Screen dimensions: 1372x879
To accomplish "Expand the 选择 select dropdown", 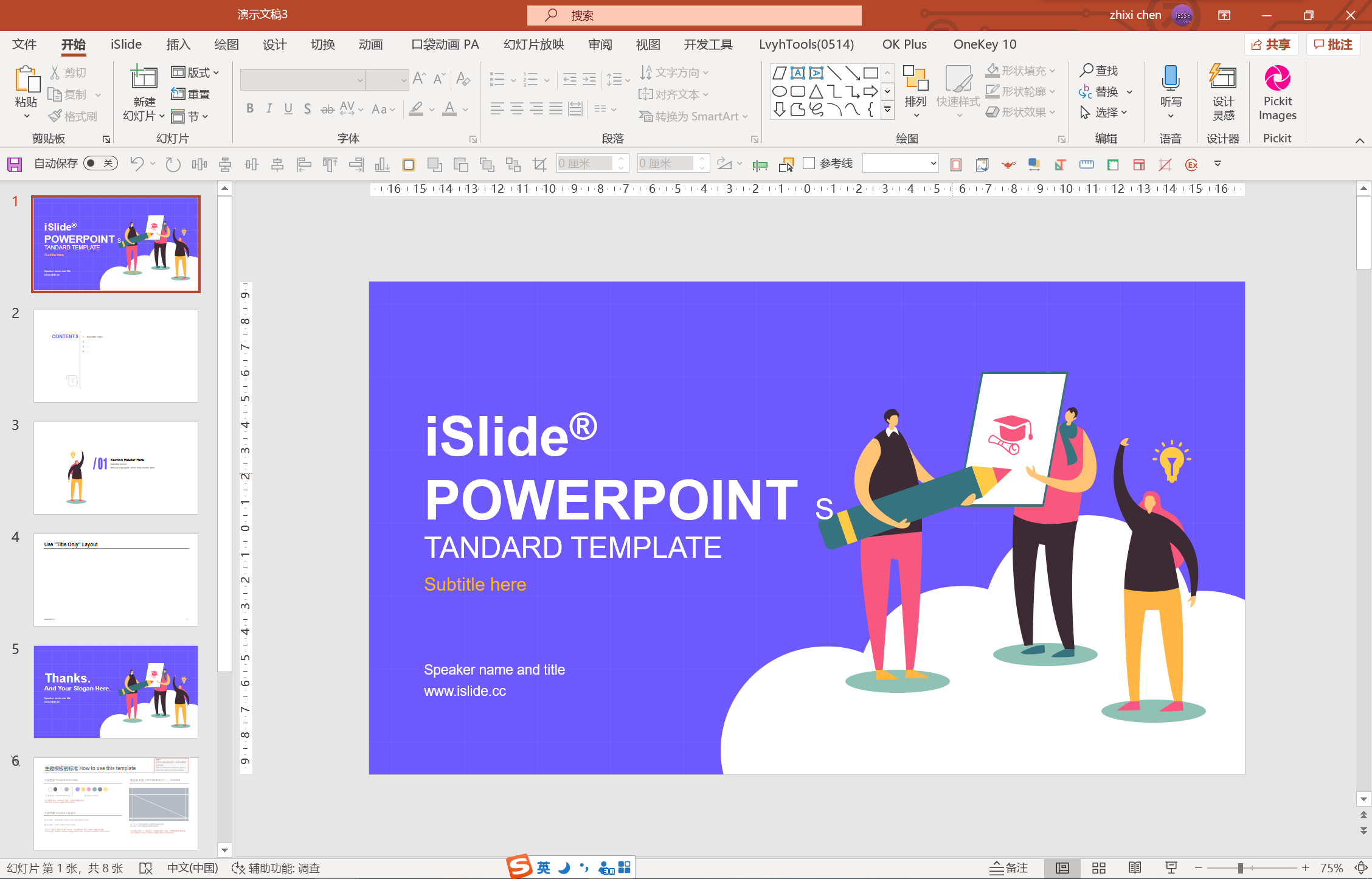I will 1104,113.
